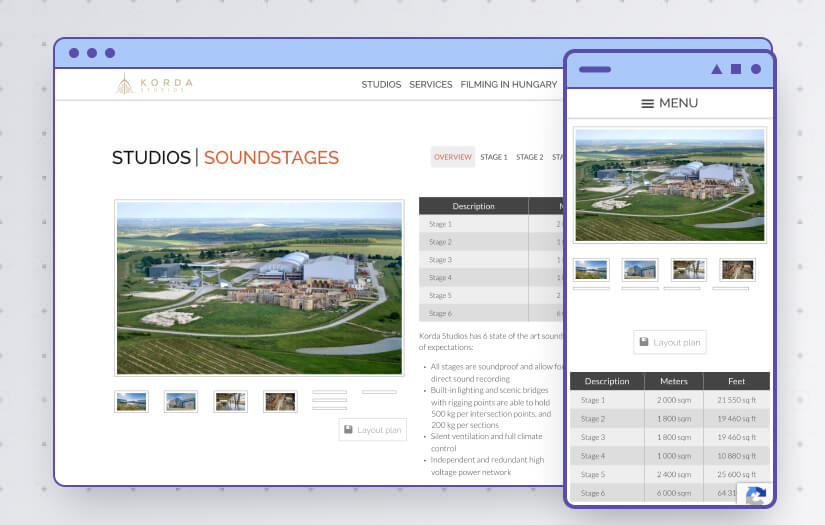Click the Stage 2 row in desktop table
The image size is (825, 525).
click(x=491, y=241)
